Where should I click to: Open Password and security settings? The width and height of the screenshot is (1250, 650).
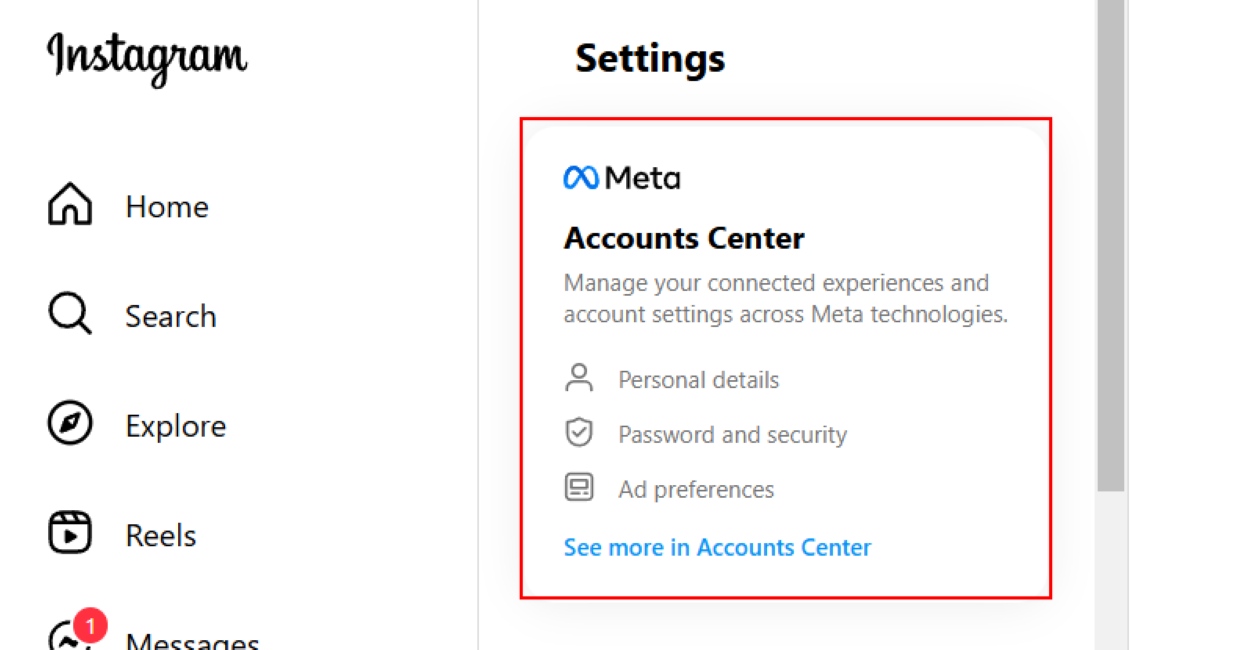tap(733, 434)
